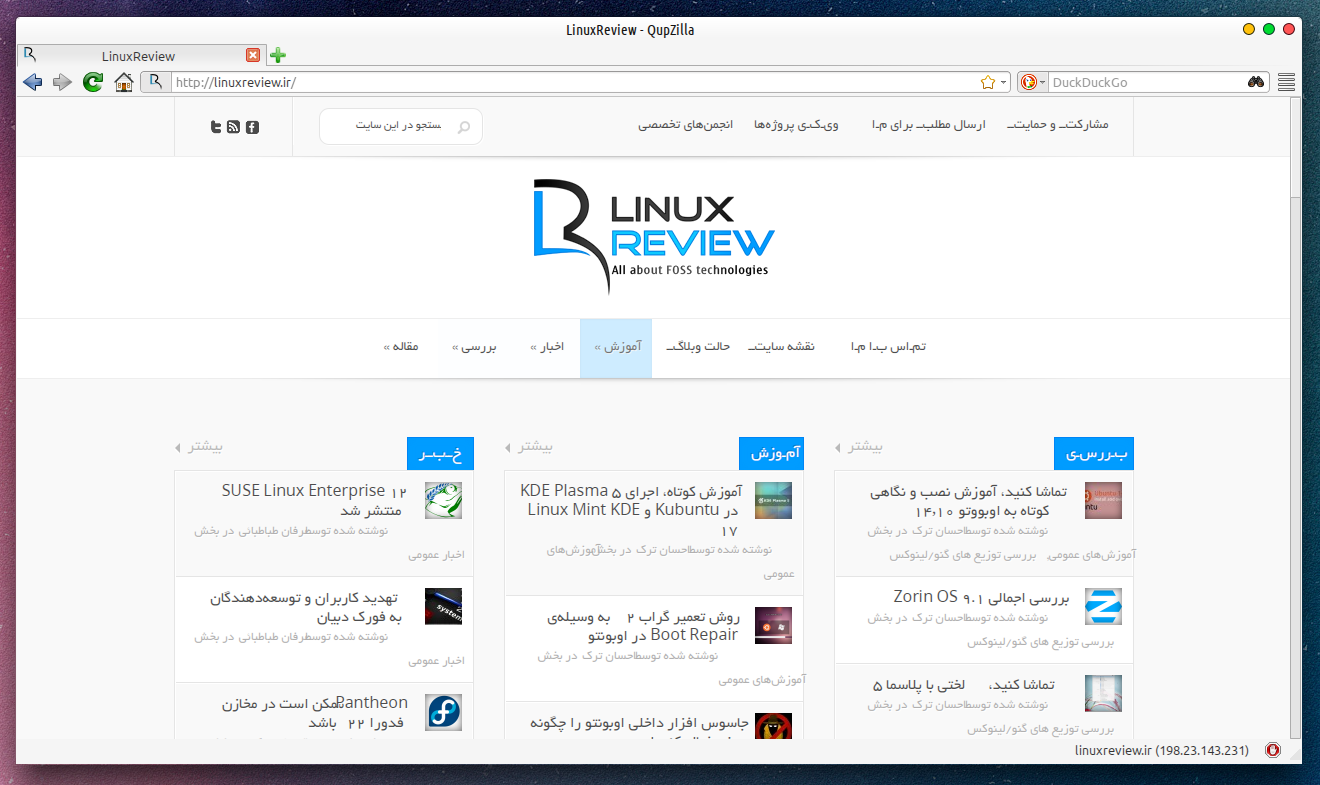The width and height of the screenshot is (1320, 785).
Task: Open انجمن‌های تخصصی top link
Action: 686,125
